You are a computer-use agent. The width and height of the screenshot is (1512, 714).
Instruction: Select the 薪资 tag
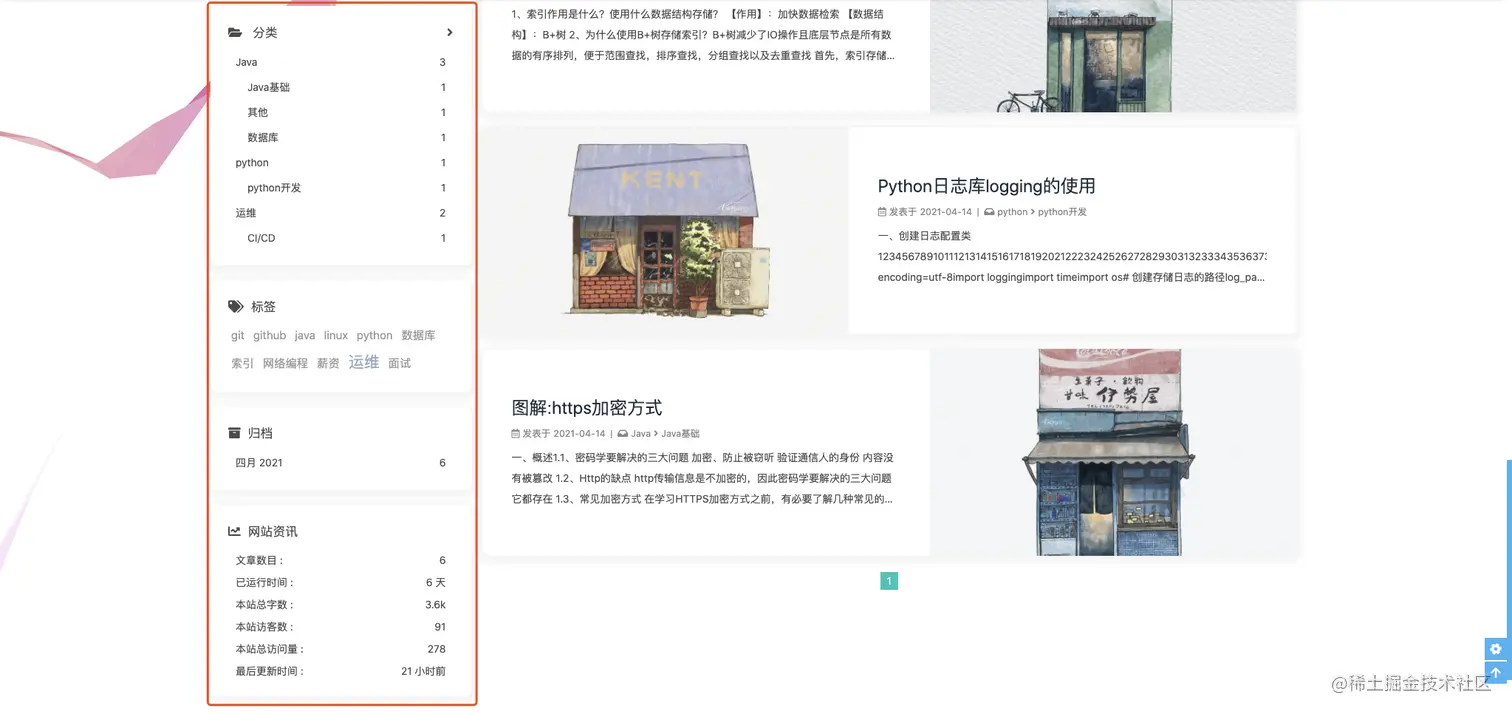pyautogui.click(x=328, y=364)
